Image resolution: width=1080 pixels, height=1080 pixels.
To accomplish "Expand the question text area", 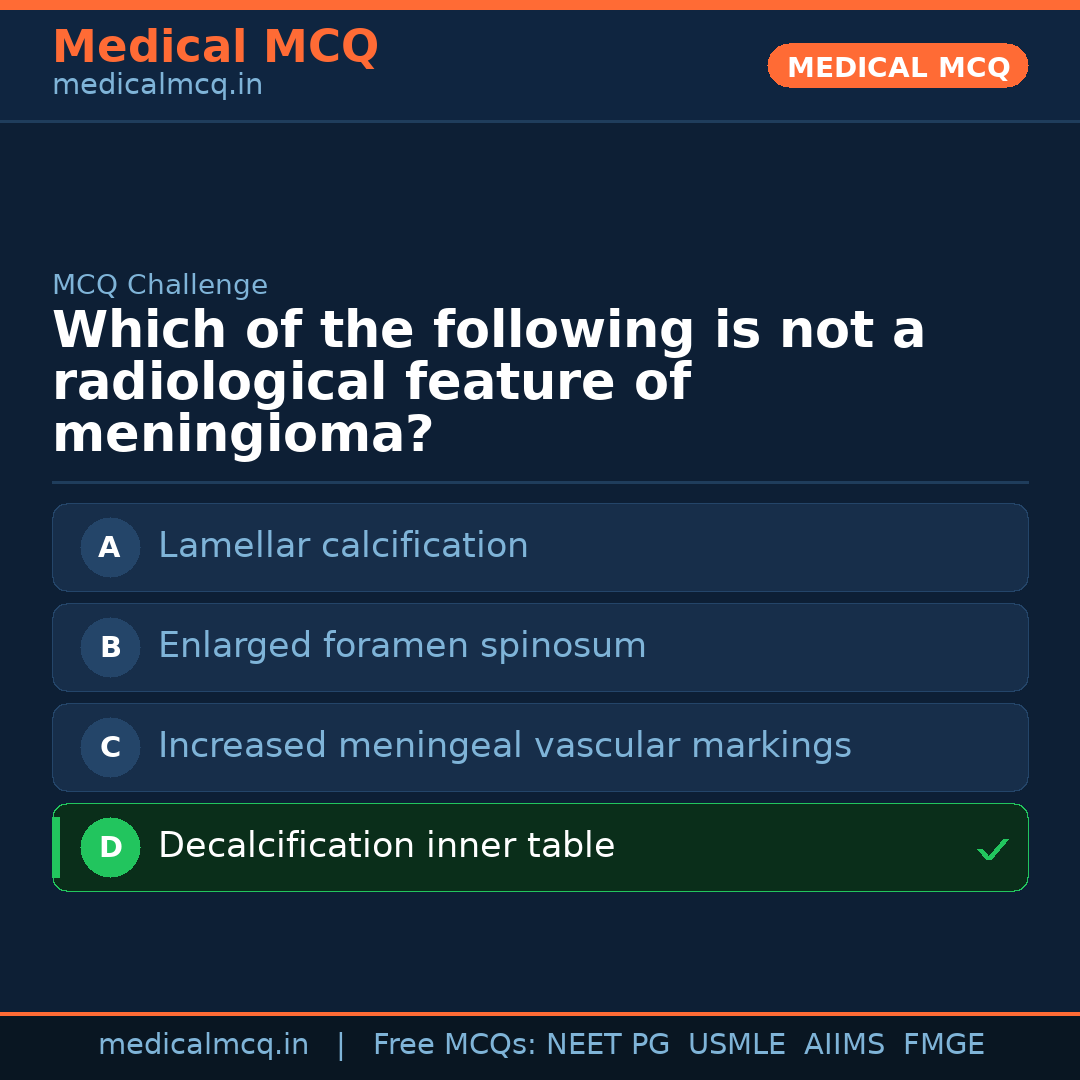I will tap(488, 380).
